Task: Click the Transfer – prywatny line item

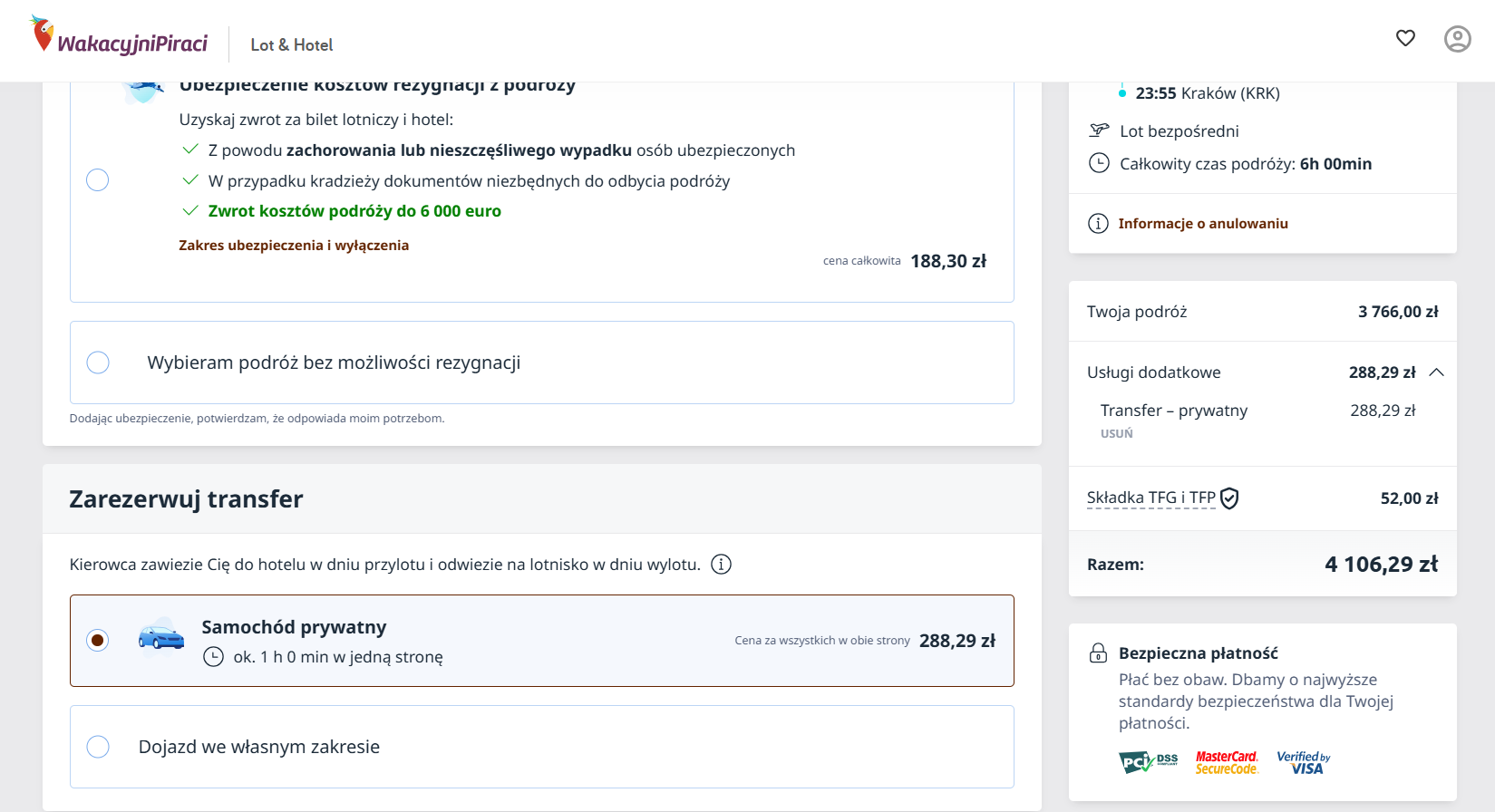Action: pyautogui.click(x=1174, y=411)
